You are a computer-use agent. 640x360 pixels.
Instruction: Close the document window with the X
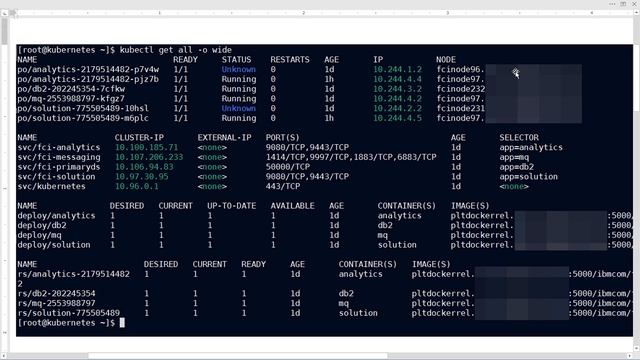point(635,4)
